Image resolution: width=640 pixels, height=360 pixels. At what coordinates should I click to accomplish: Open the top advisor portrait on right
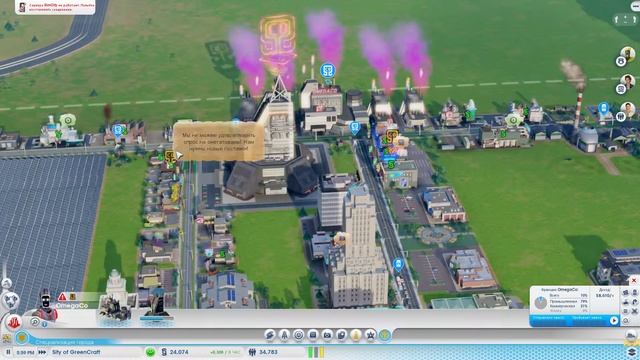click(x=628, y=54)
